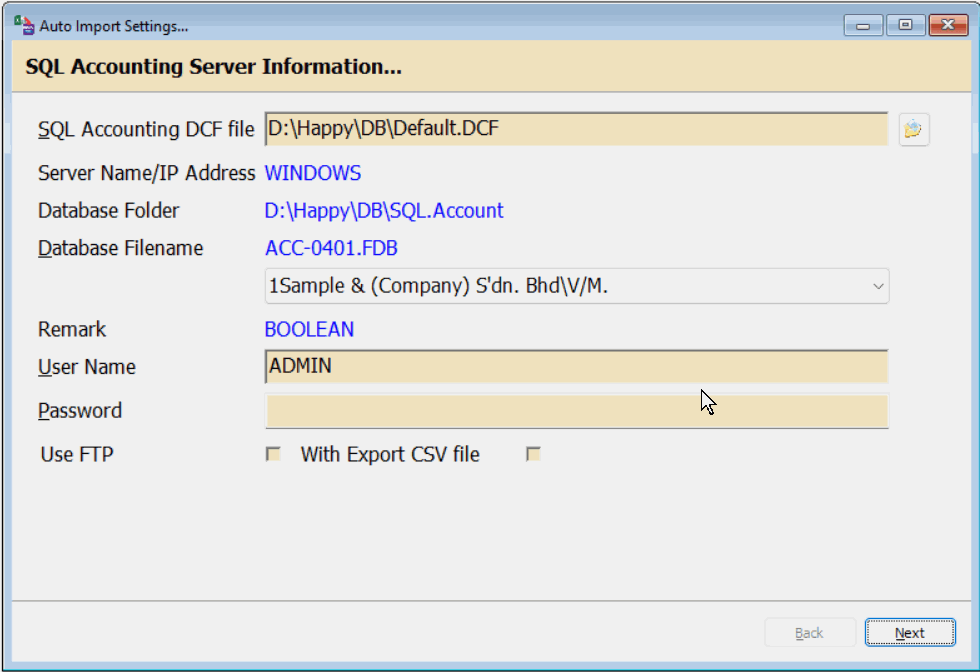
Task: Click the SQL Accounting Server Information header
Action: (x=214, y=68)
